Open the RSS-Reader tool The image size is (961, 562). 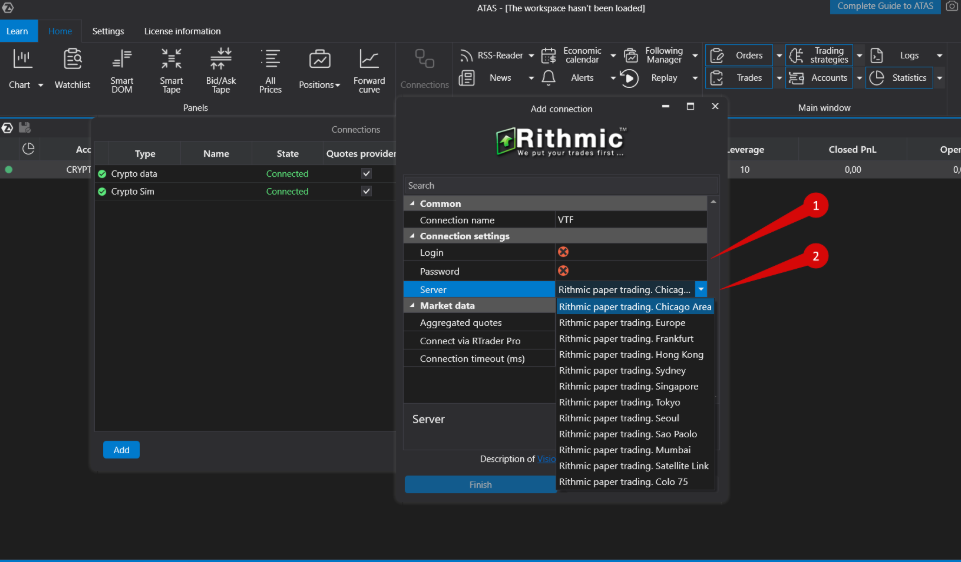(492, 55)
